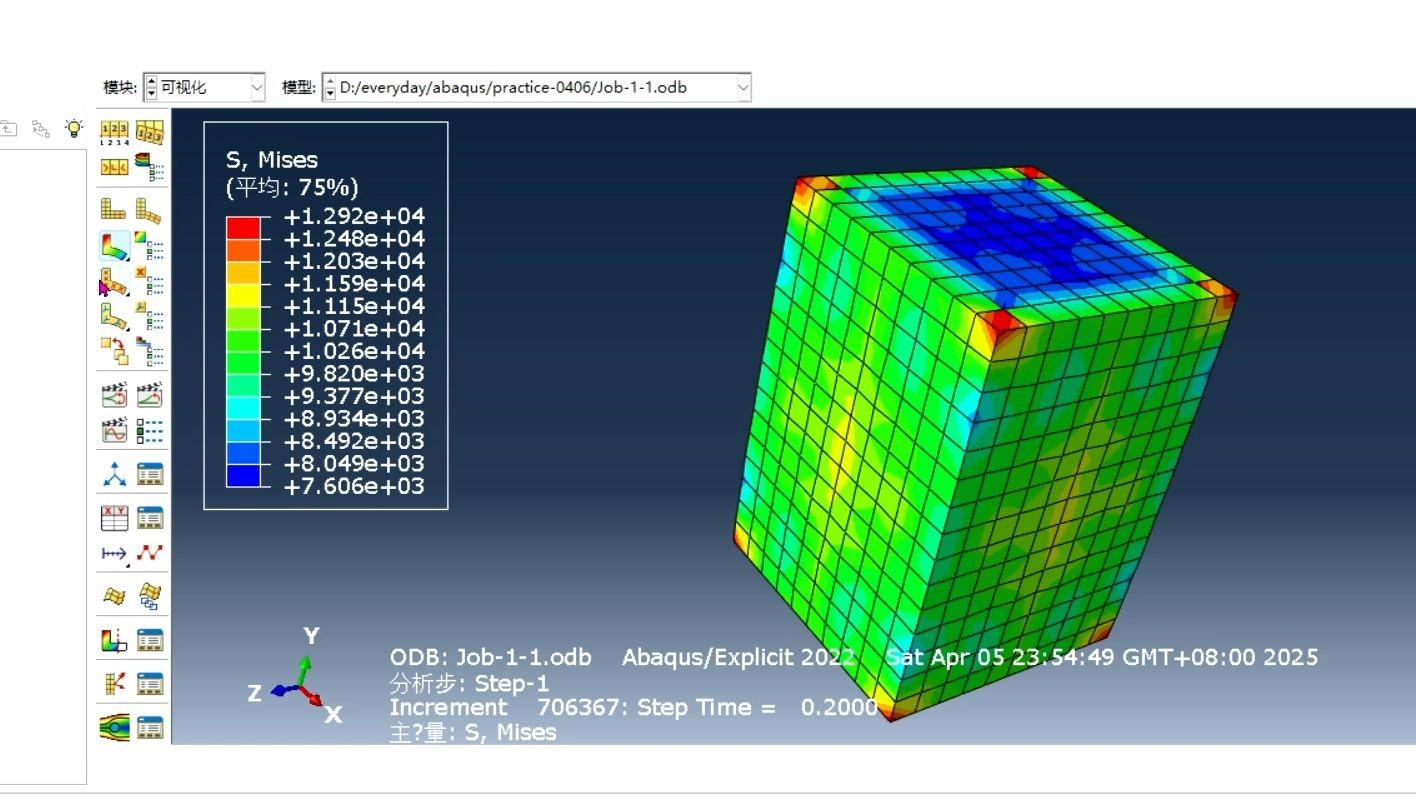This screenshot has width=1416, height=797.
Task: Open the Animation Options checklist button
Action: (149, 432)
